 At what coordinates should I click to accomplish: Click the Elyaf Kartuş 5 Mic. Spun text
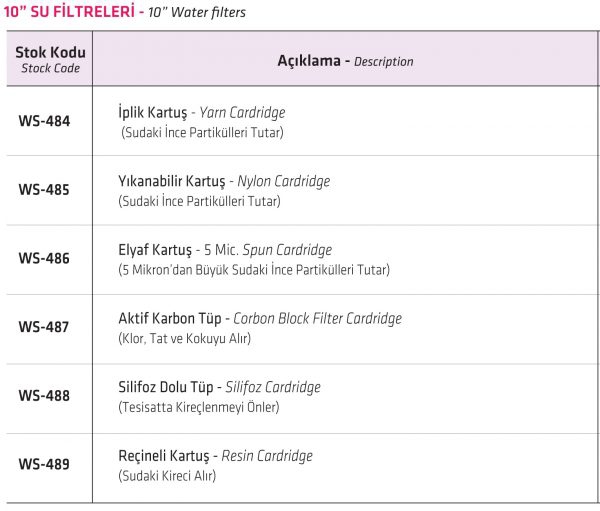225,250
